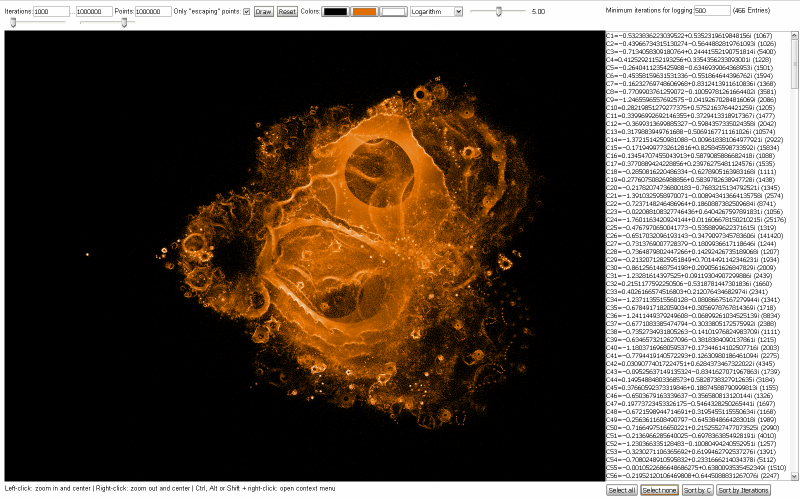This screenshot has height=499, width=800.
Task: Pick the white third color swatch
Action: pyautogui.click(x=394, y=11)
